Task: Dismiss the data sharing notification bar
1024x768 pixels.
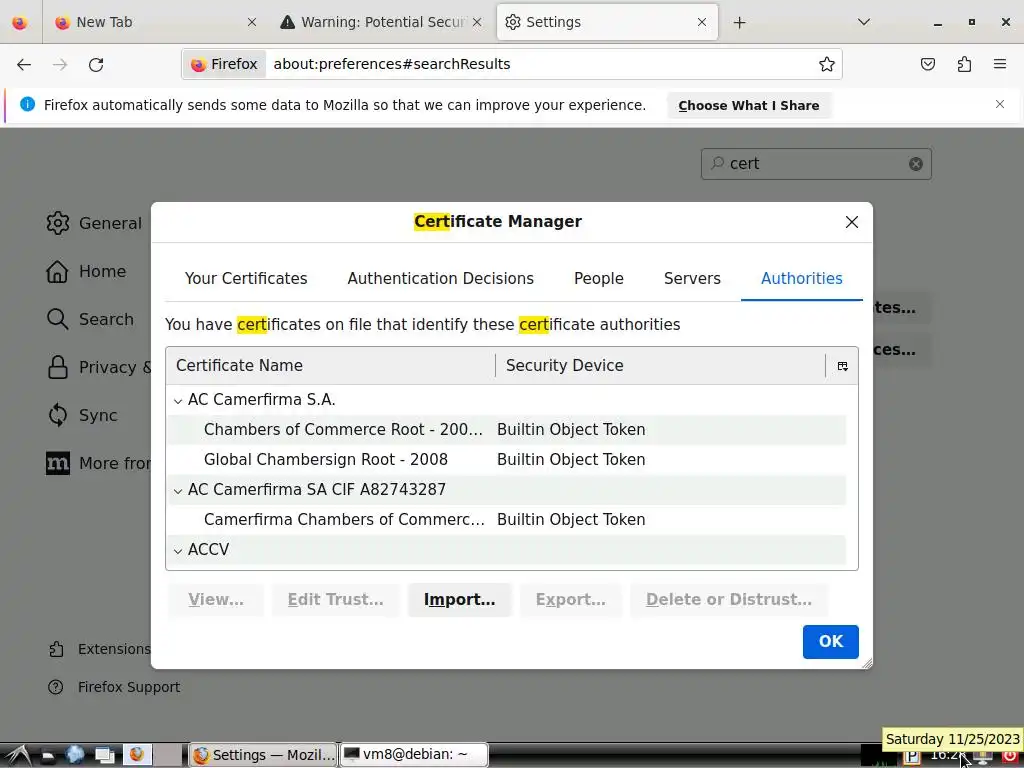Action: click(1000, 104)
